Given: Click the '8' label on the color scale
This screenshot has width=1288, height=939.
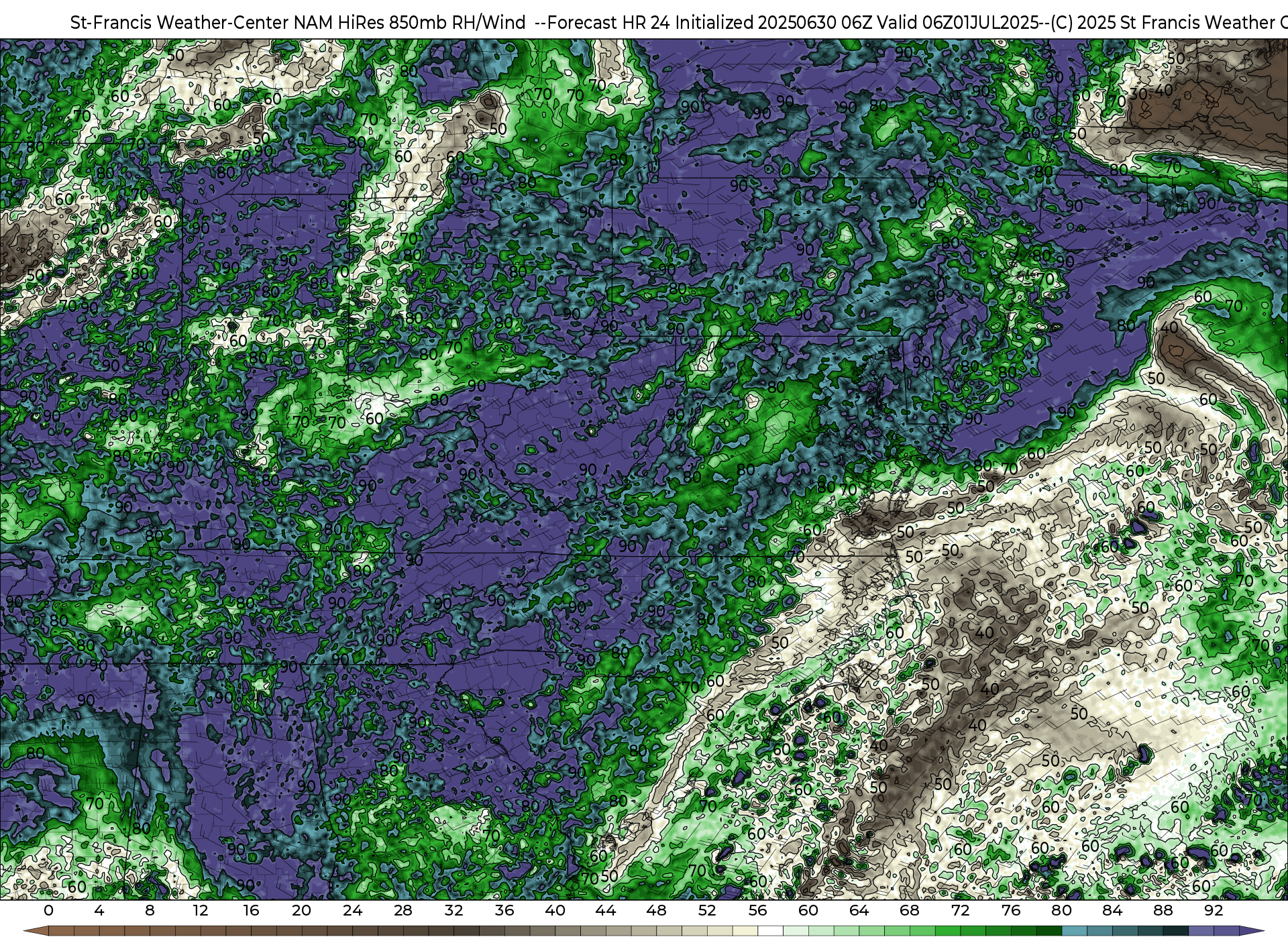Looking at the screenshot, I should coord(150,911).
